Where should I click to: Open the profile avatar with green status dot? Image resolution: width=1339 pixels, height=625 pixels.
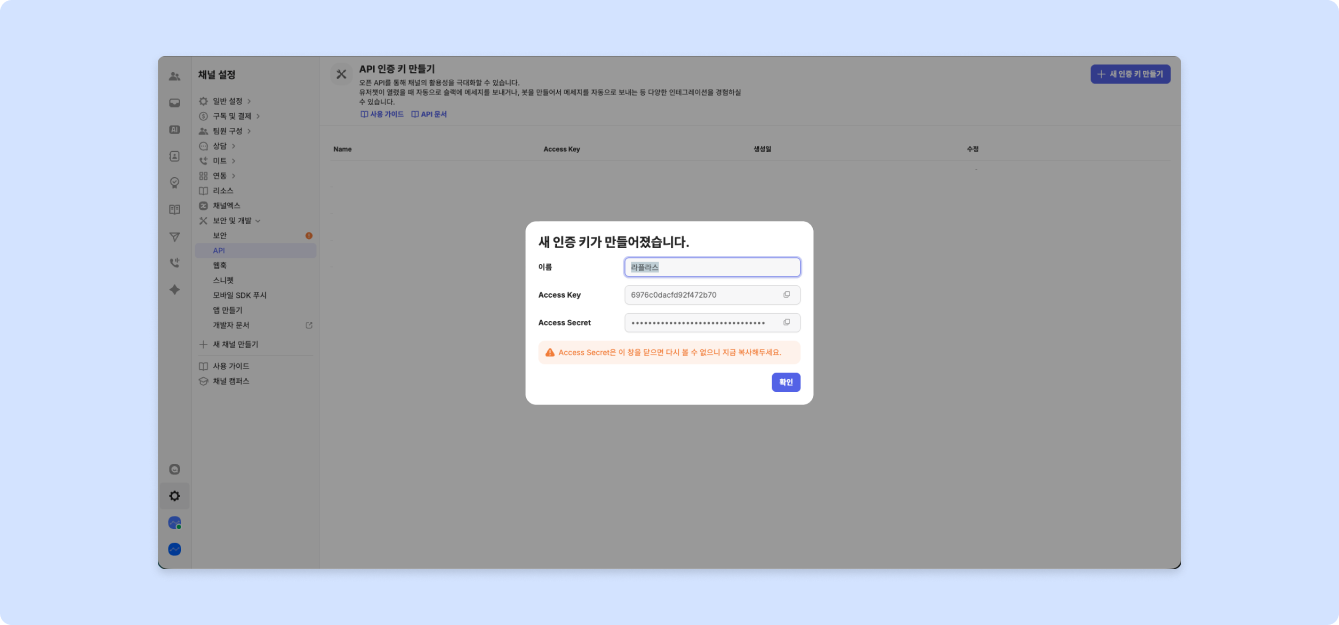[175, 523]
